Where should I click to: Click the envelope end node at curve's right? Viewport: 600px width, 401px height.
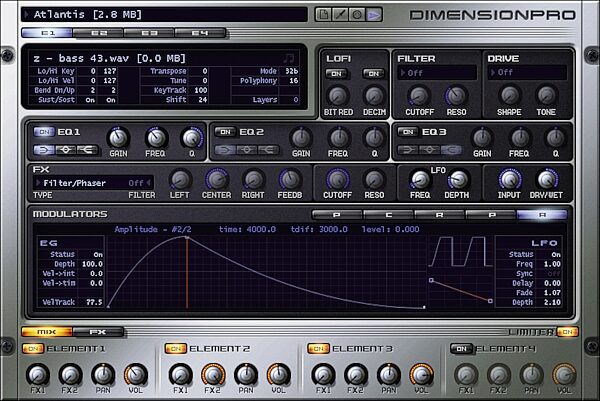424,307
